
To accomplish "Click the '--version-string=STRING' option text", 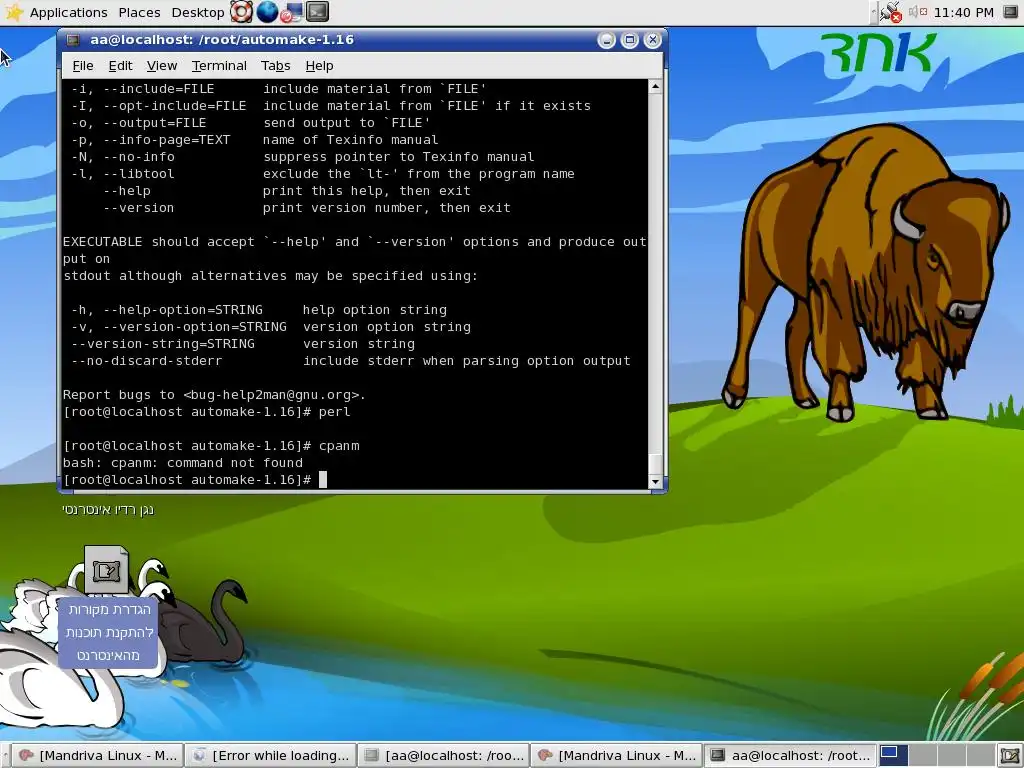I will 163,344.
